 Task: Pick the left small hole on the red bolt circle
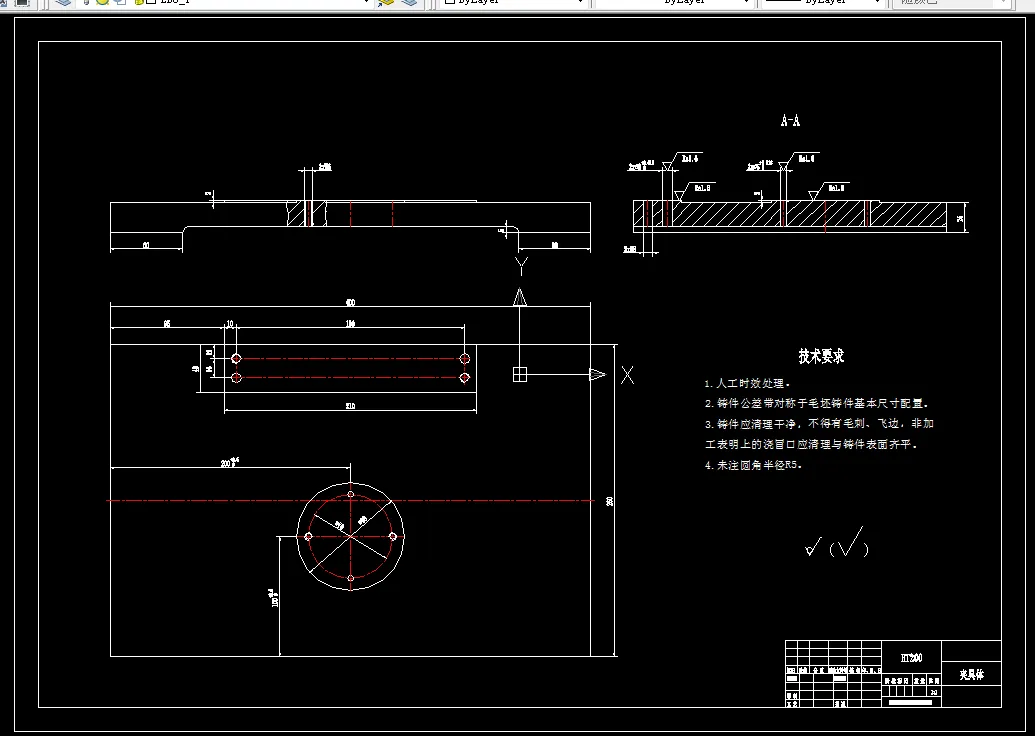tap(308, 536)
